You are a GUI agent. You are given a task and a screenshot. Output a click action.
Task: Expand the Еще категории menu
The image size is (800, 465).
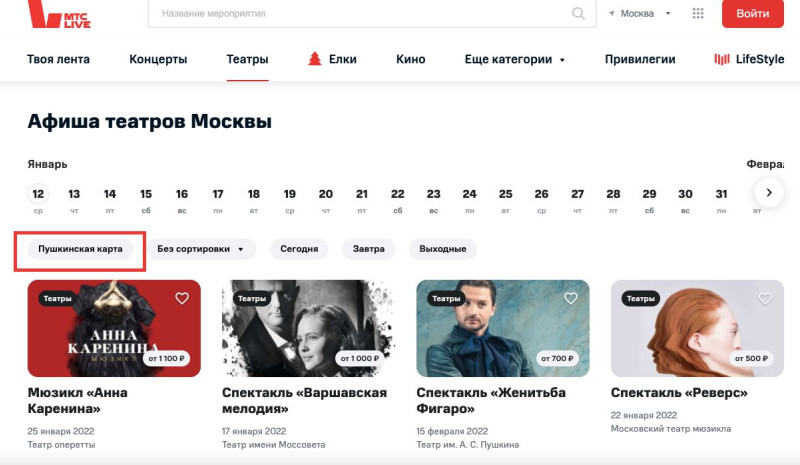(x=515, y=59)
